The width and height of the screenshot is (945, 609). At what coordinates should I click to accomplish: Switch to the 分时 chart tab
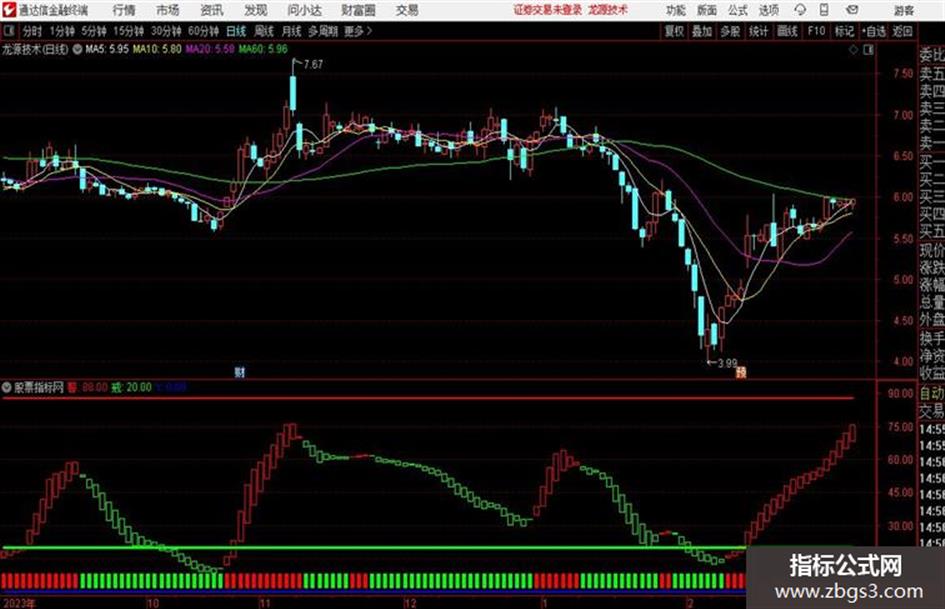tap(32, 31)
